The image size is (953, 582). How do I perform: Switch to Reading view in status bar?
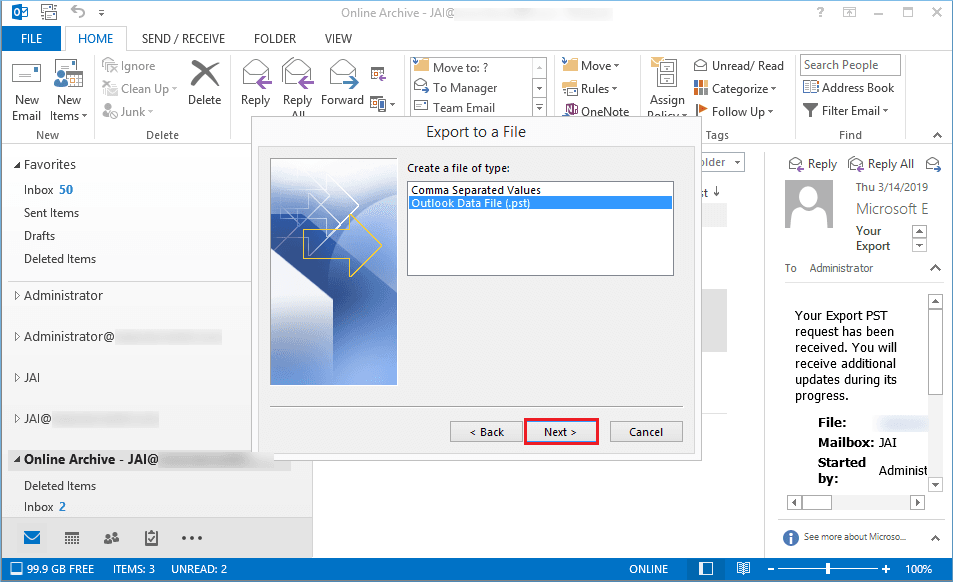click(743, 569)
